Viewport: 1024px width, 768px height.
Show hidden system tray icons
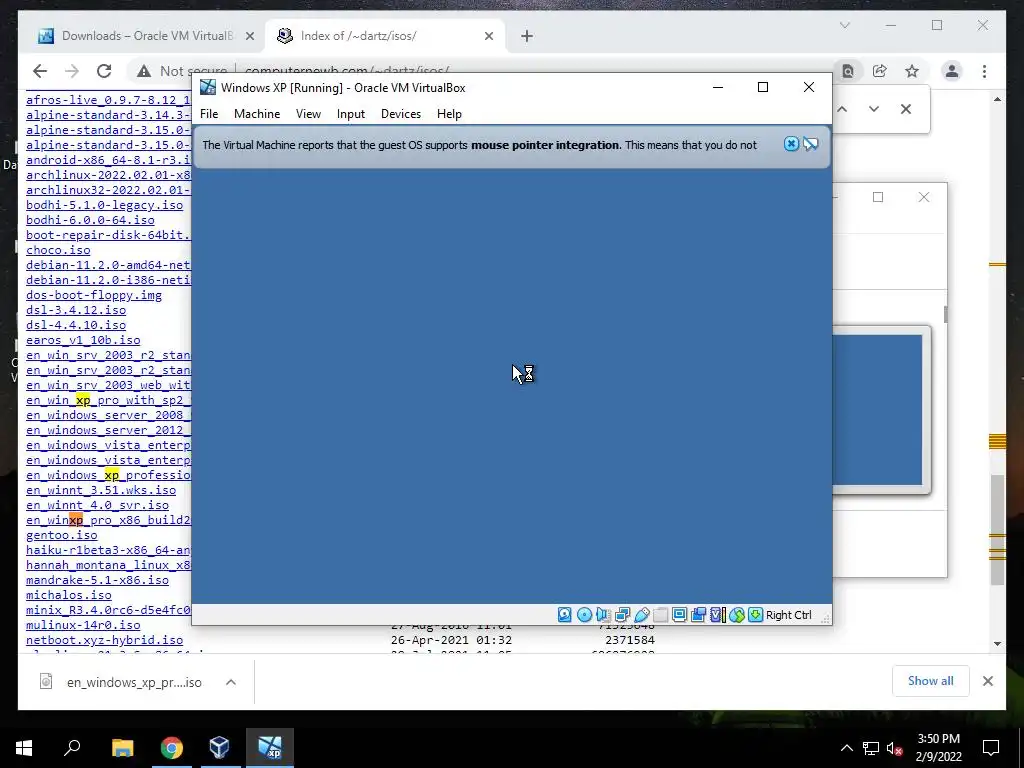pyautogui.click(x=846, y=748)
